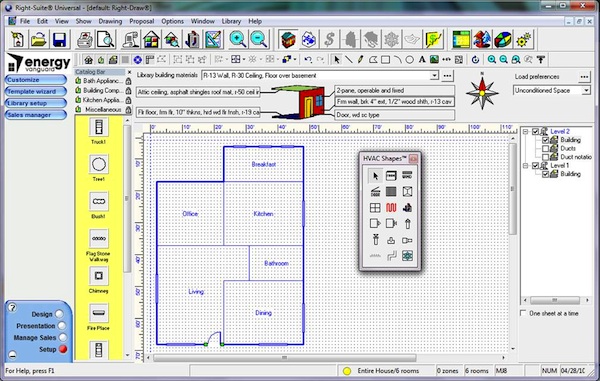
Task: Click the Template wizard button
Action: point(36,91)
